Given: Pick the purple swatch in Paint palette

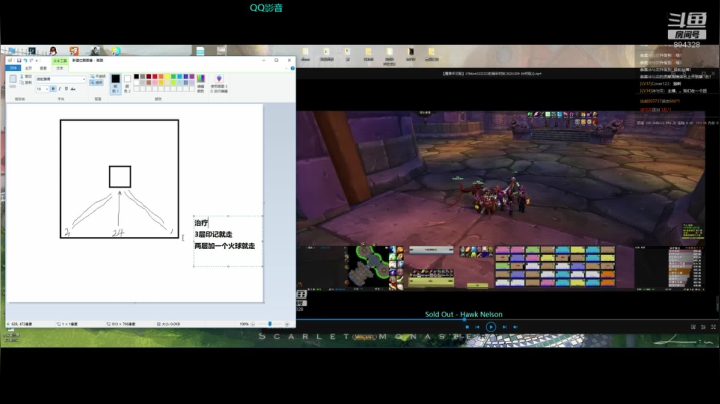Looking at the screenshot, I should tap(192, 76).
